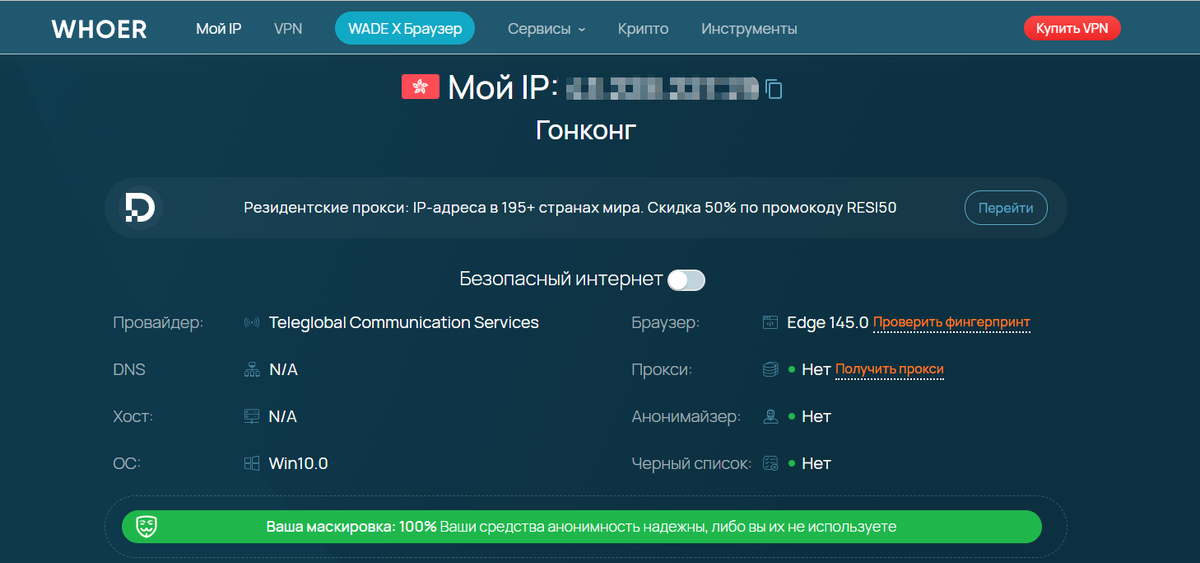This screenshot has height=563, width=1200.
Task: Click the N/A value in the DNS row
Action: coord(283,370)
